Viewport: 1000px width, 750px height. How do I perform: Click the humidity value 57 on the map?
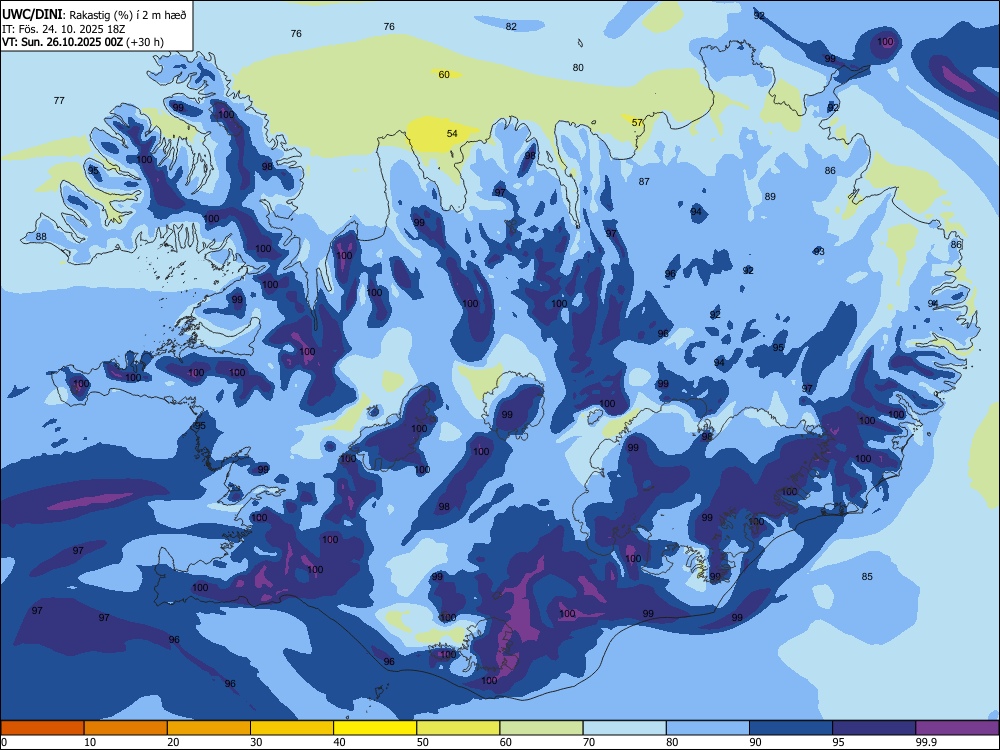(637, 122)
